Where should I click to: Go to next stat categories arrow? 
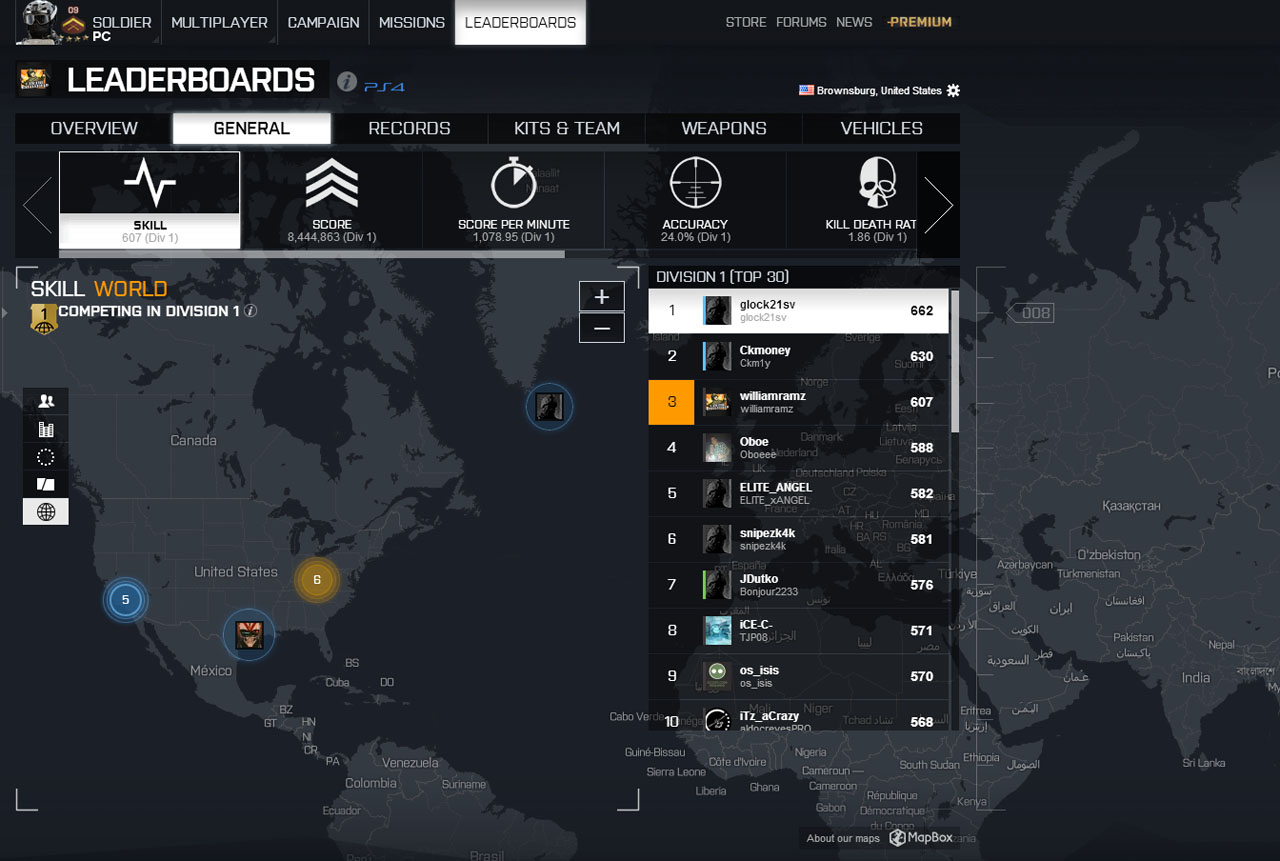click(938, 205)
